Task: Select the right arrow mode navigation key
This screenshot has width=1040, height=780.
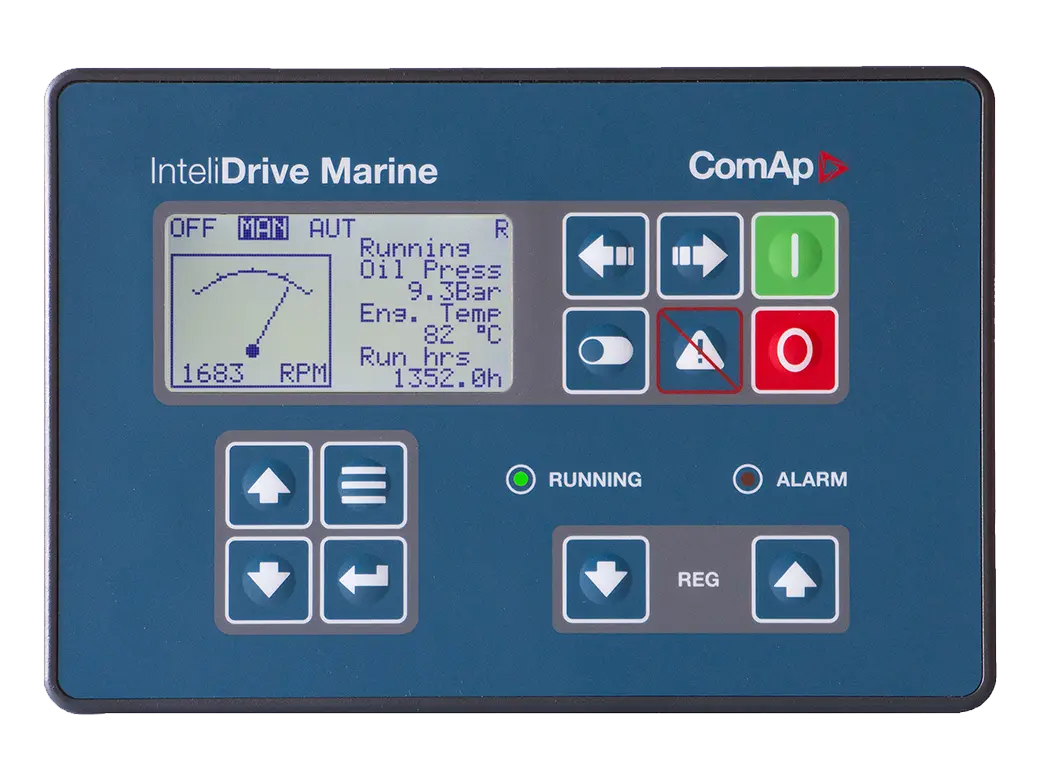Action: [700, 254]
